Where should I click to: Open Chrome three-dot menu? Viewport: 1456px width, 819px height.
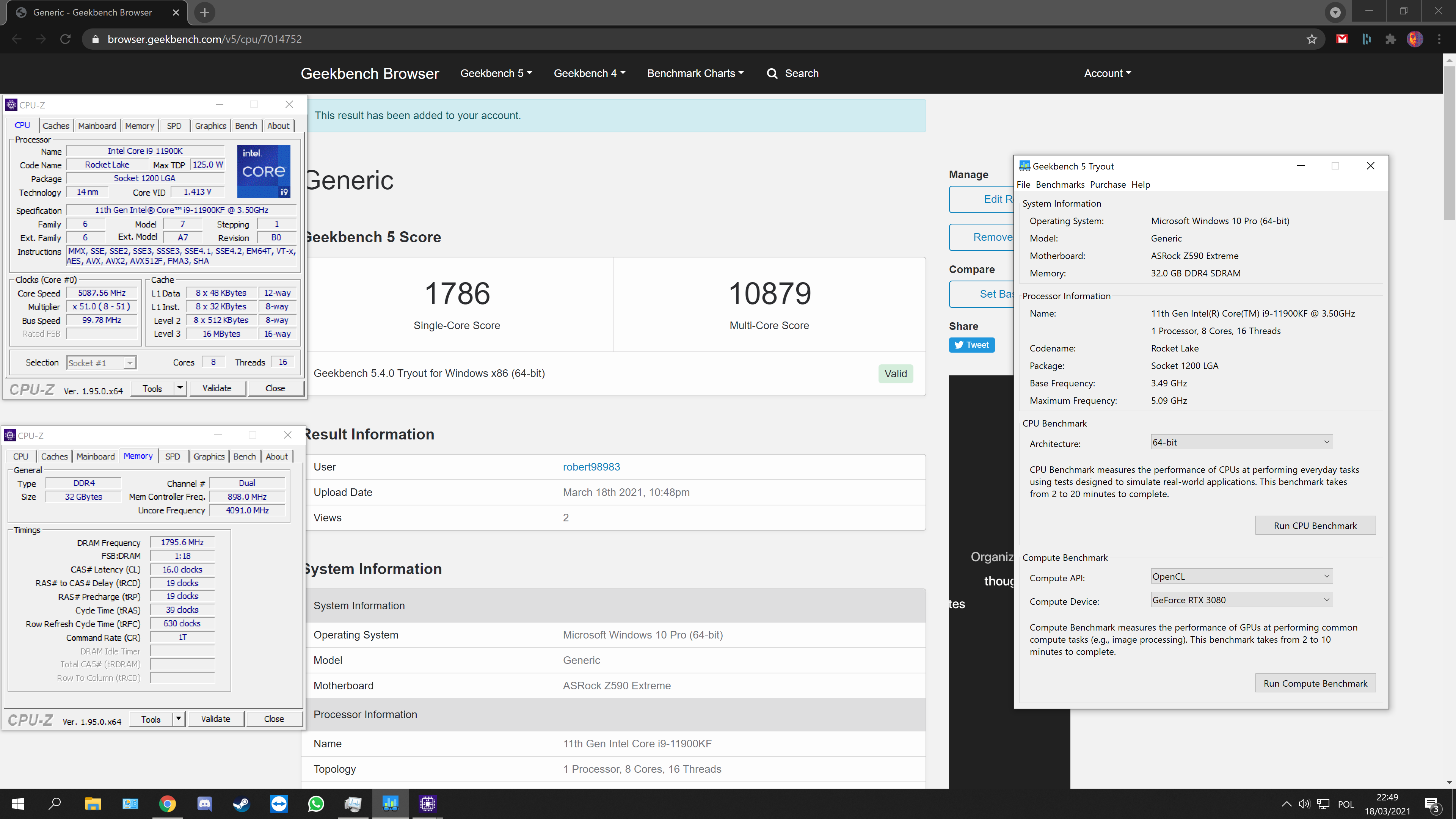[x=1439, y=39]
